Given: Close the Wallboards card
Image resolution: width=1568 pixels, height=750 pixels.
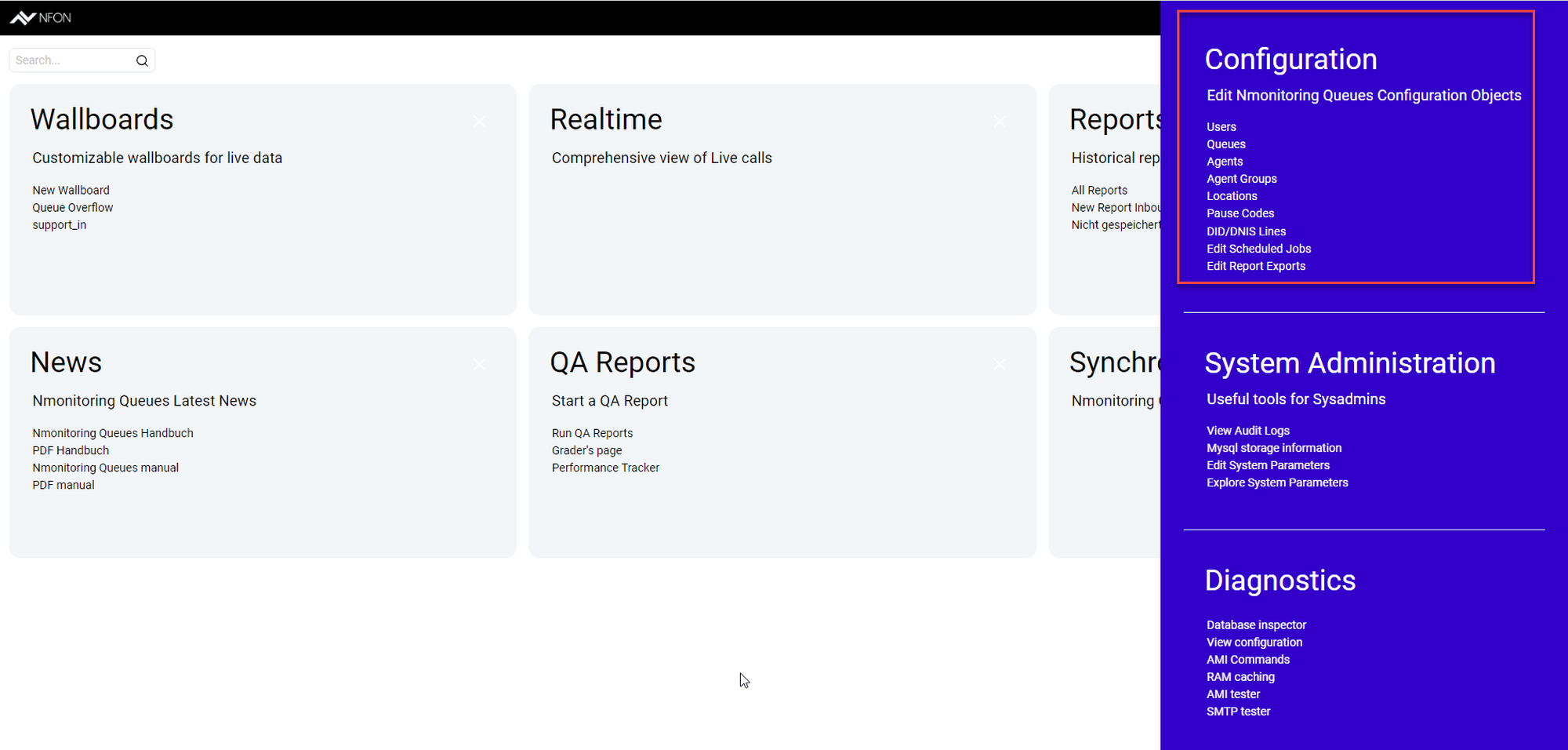Looking at the screenshot, I should coord(479,121).
